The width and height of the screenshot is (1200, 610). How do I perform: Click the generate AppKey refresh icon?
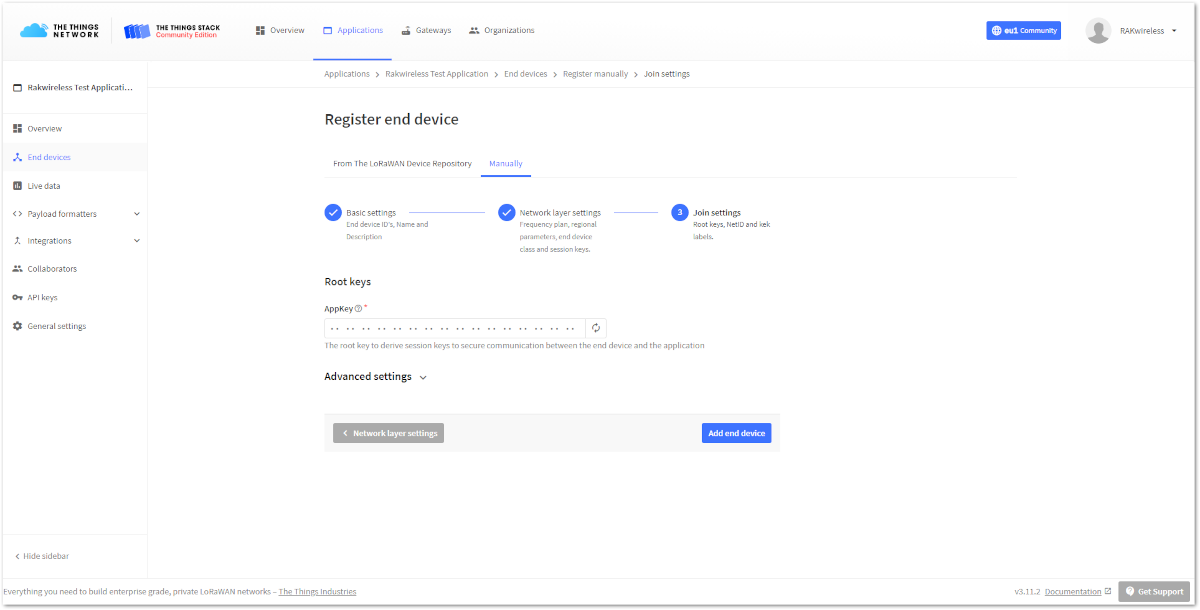click(596, 328)
